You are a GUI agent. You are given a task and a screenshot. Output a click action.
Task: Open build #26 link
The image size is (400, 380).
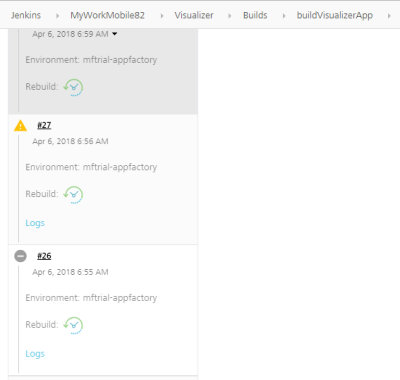(44, 256)
